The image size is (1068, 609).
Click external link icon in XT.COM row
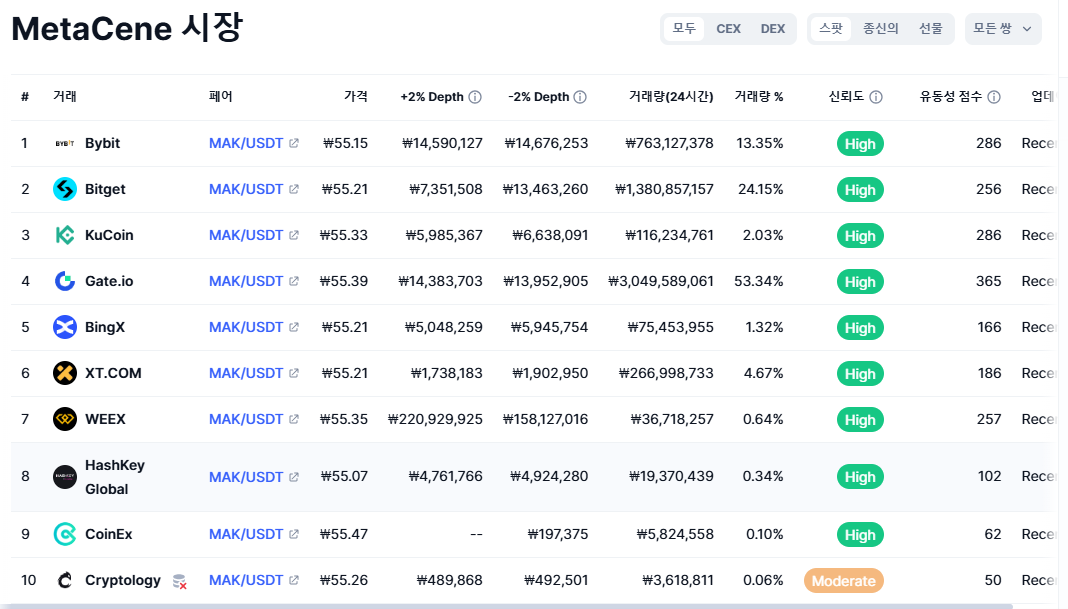(294, 373)
